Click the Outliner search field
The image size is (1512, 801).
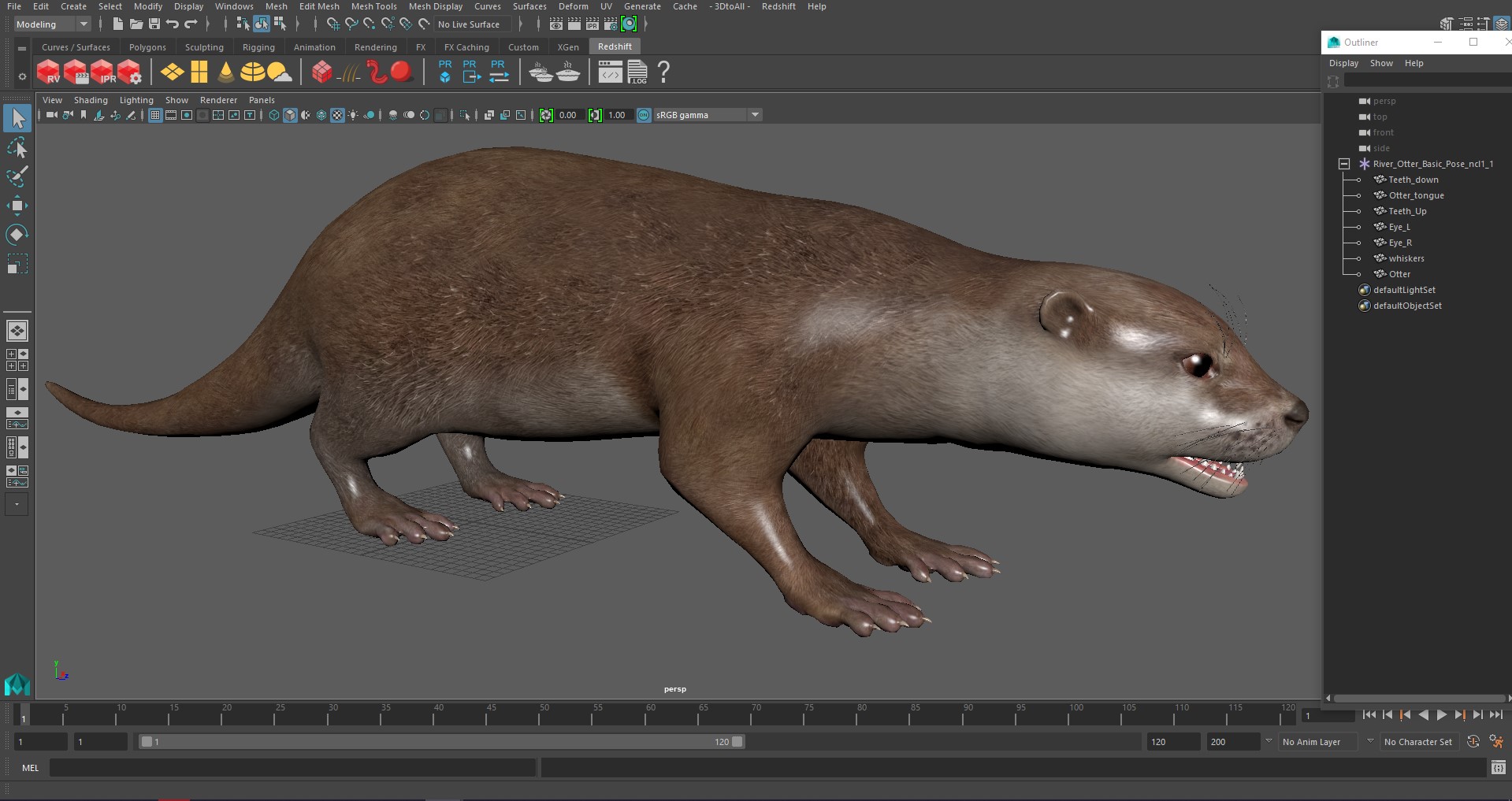point(1426,81)
